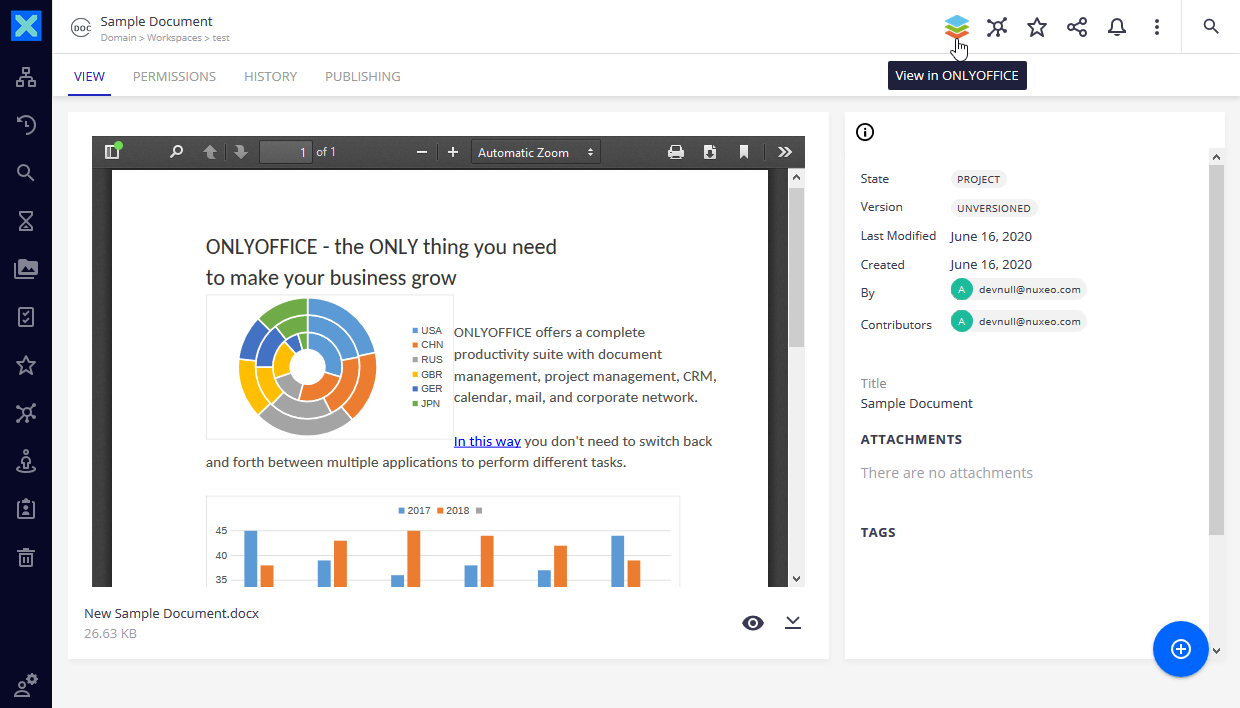This screenshot has width=1240, height=708.
Task: Open the three-dot options menu
Action: (1156, 27)
